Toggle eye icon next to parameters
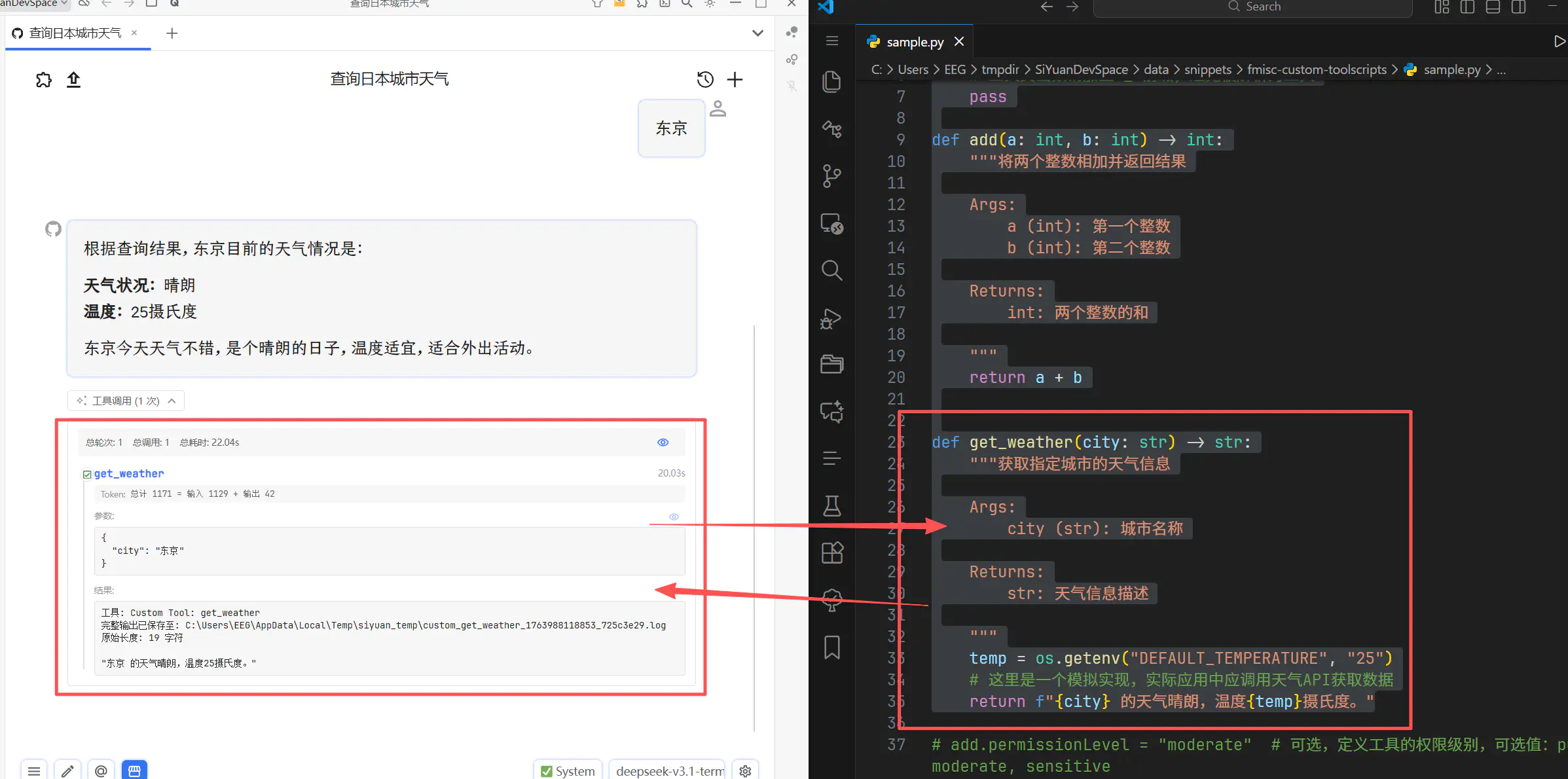1568x779 pixels. click(x=674, y=516)
